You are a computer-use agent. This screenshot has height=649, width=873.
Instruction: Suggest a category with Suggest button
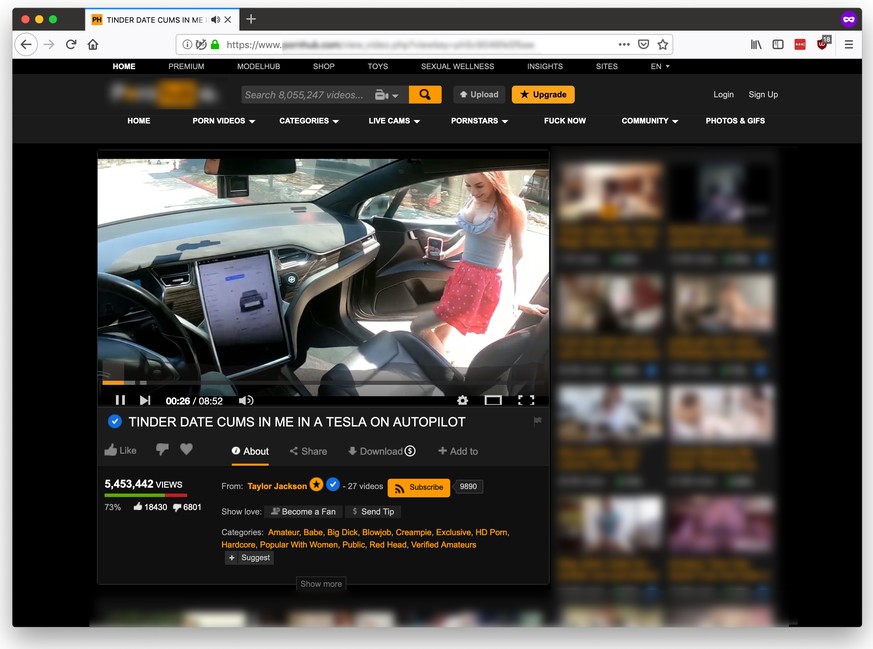249,558
